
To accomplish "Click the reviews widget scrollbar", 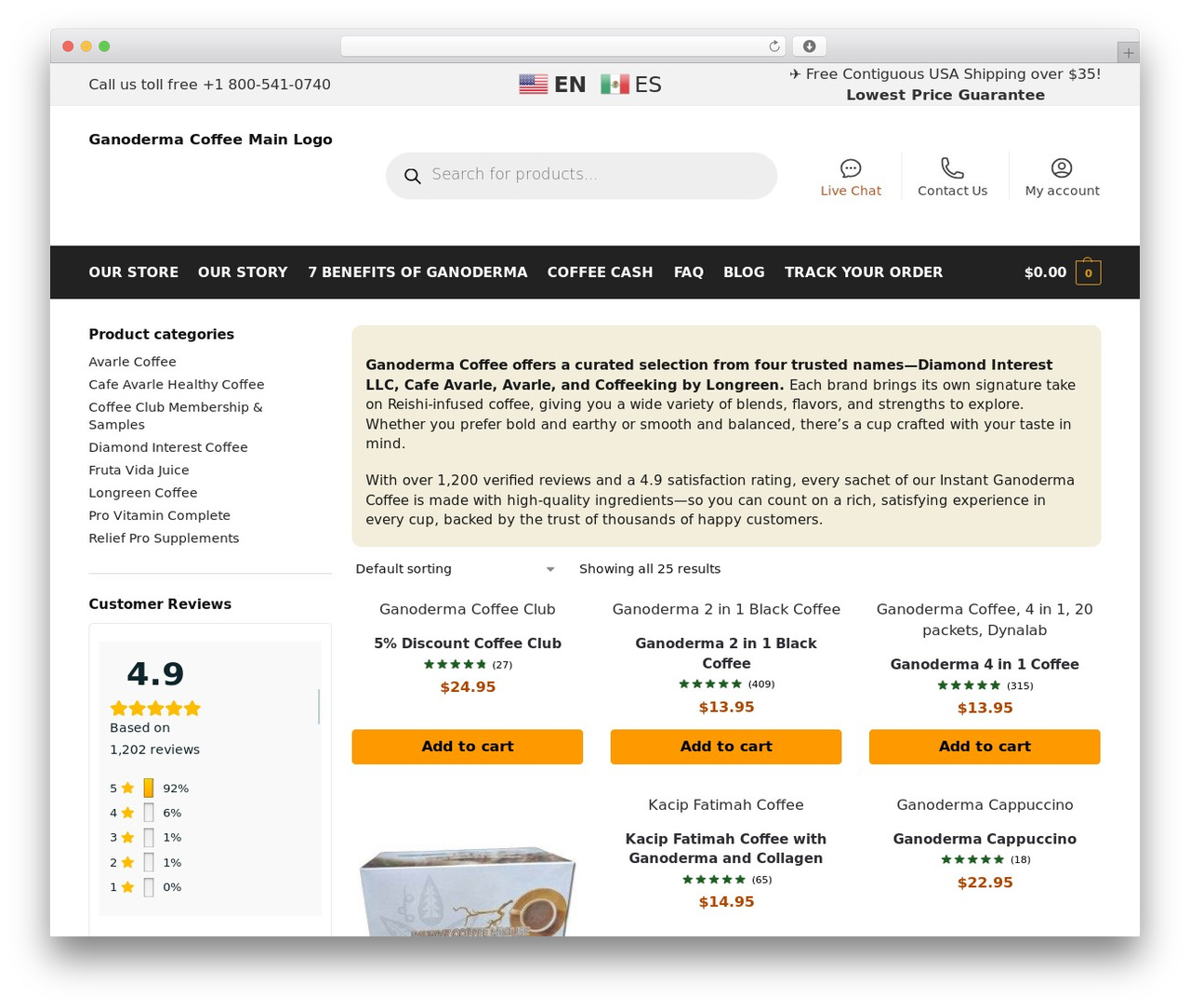I will click(x=319, y=707).
